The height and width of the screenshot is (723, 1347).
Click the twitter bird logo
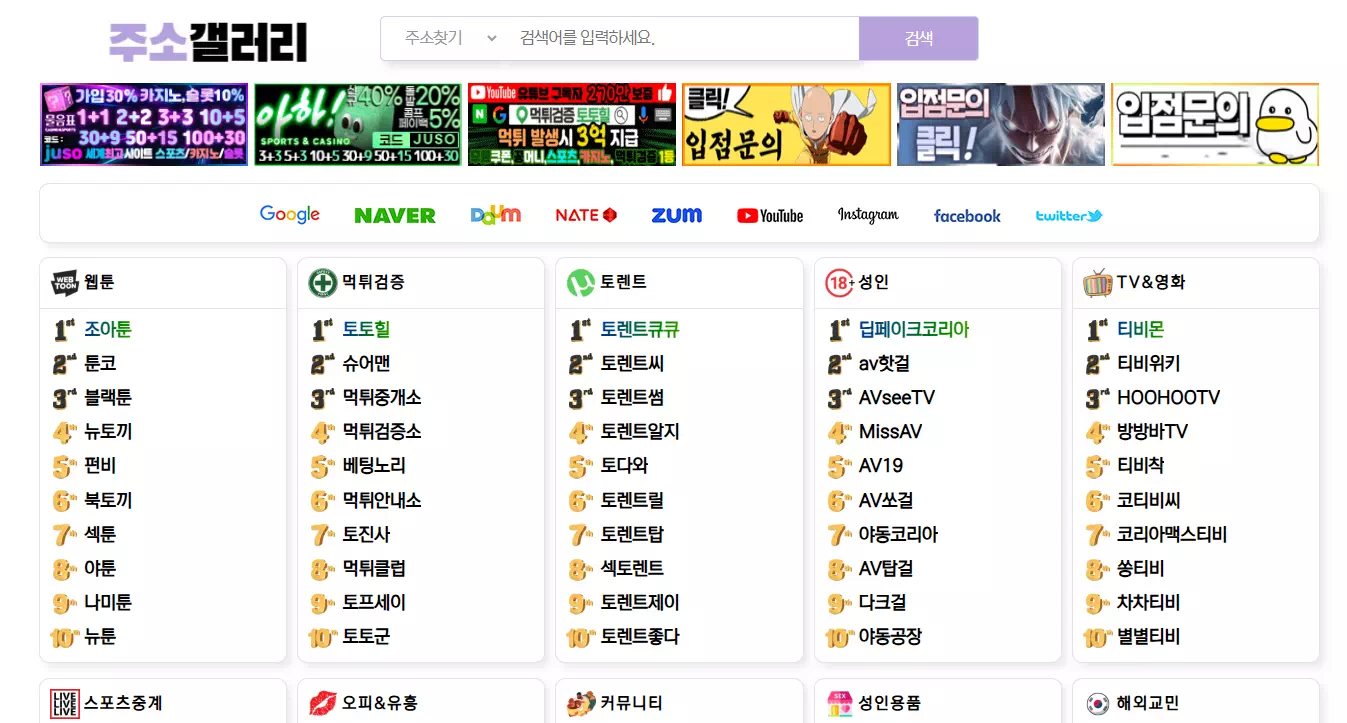tap(1069, 215)
